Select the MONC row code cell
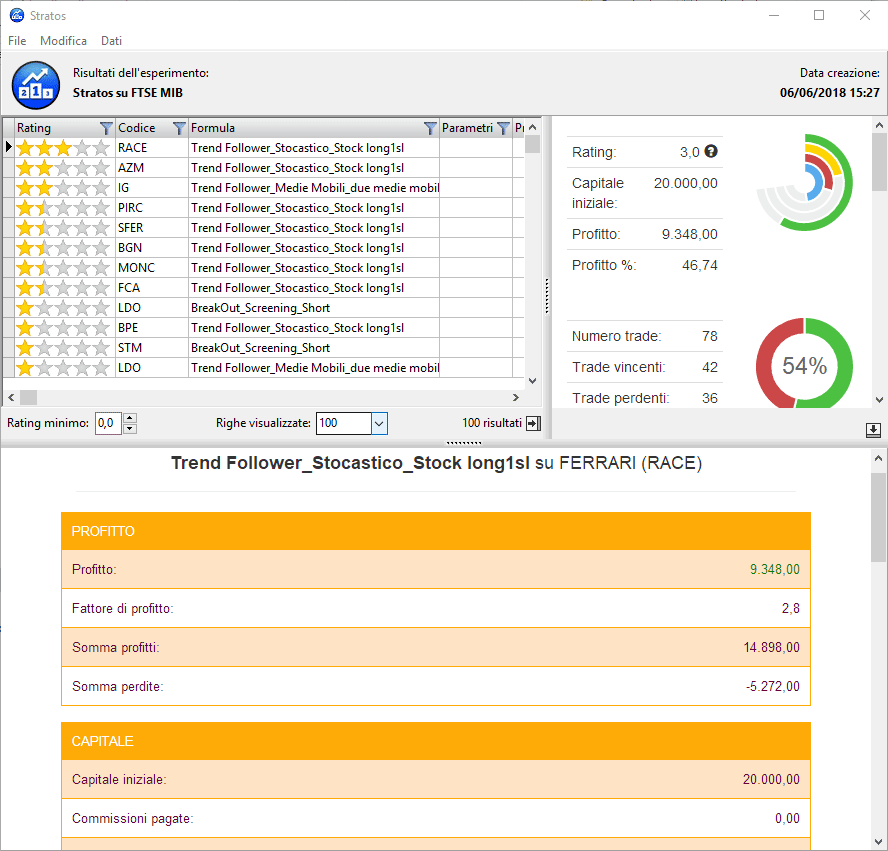888x851 pixels. pos(152,268)
